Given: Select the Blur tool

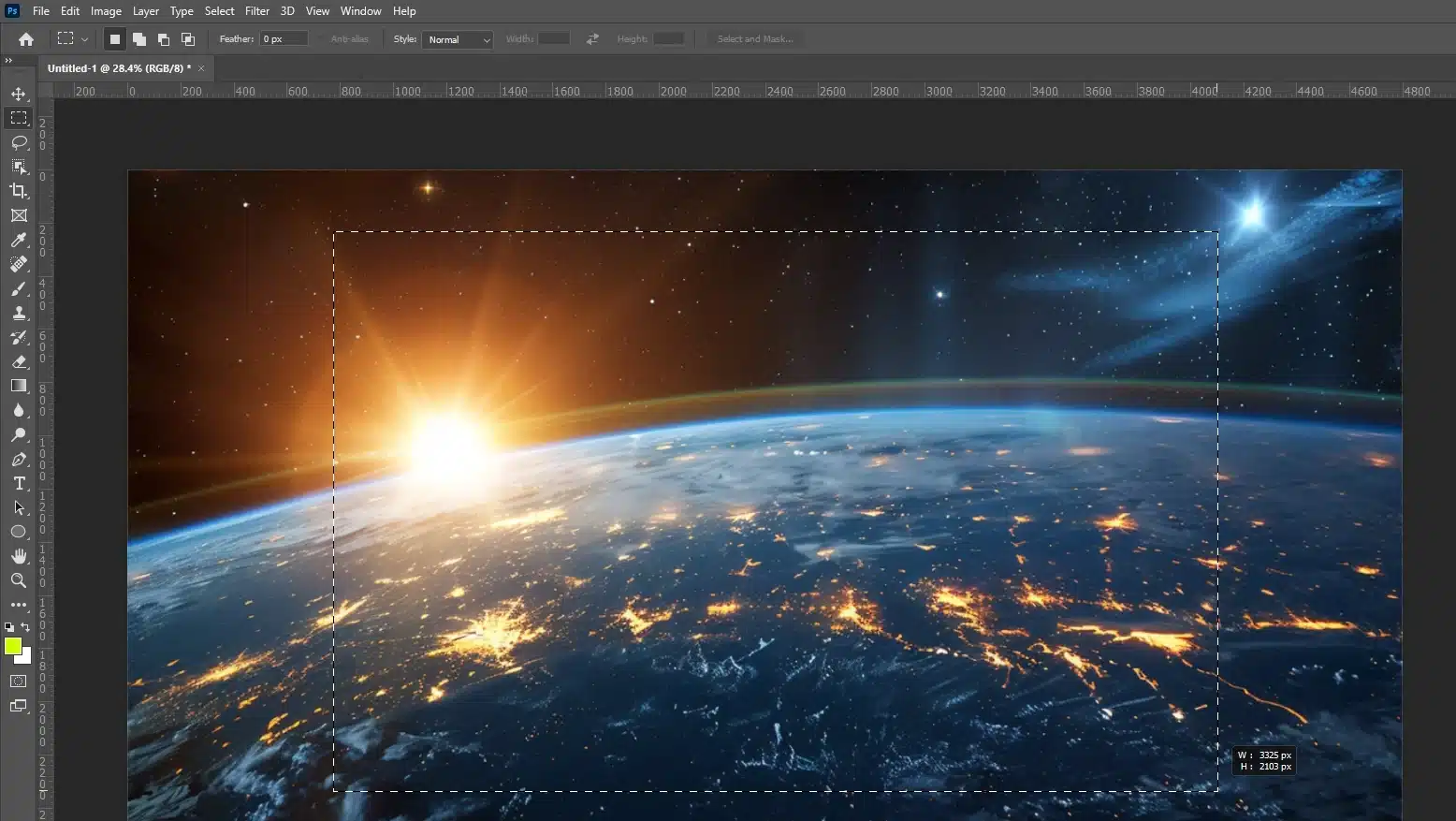Looking at the screenshot, I should [19, 410].
